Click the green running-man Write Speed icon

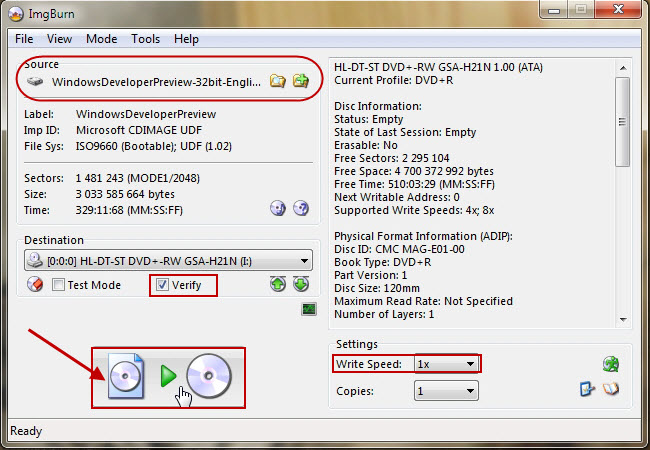(x=611, y=364)
